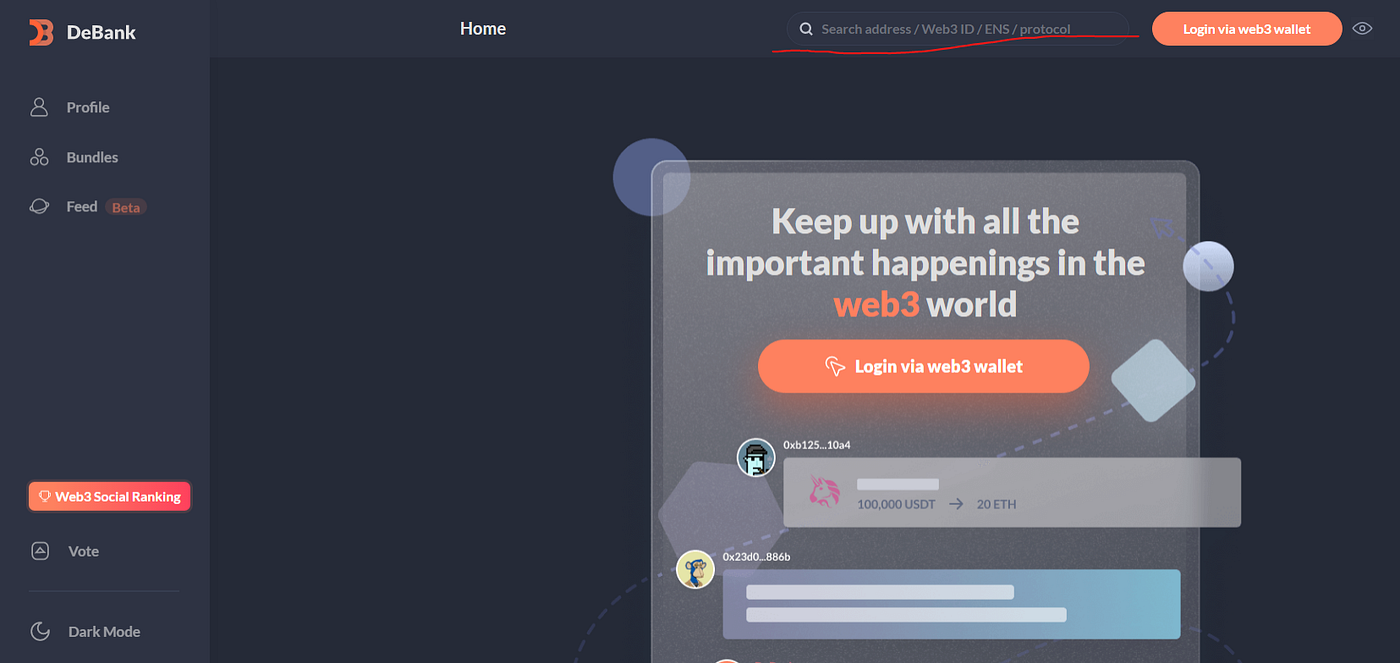This screenshot has width=1400, height=663.
Task: Click the Feed planet icon
Action: [x=39, y=207]
